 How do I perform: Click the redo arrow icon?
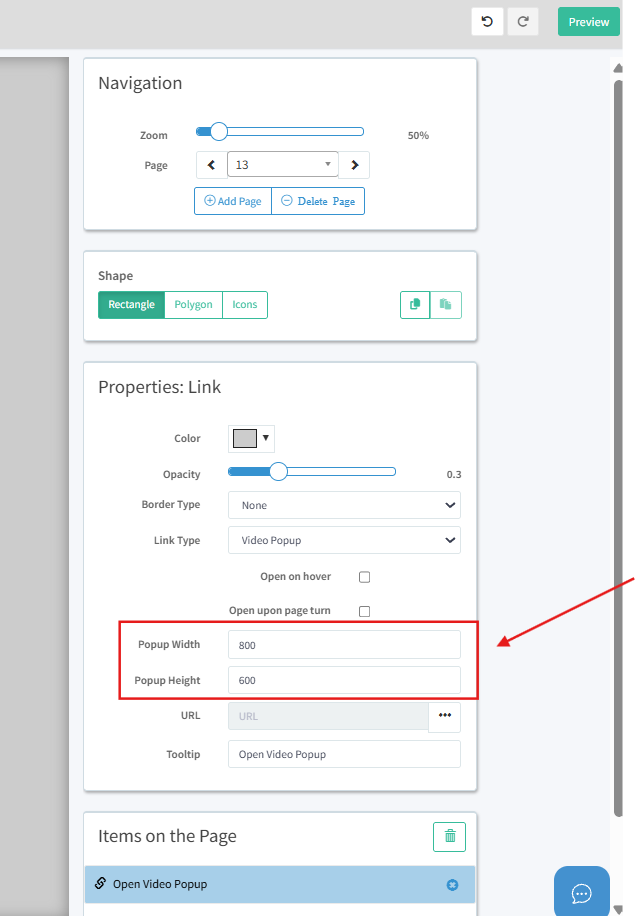tap(523, 22)
